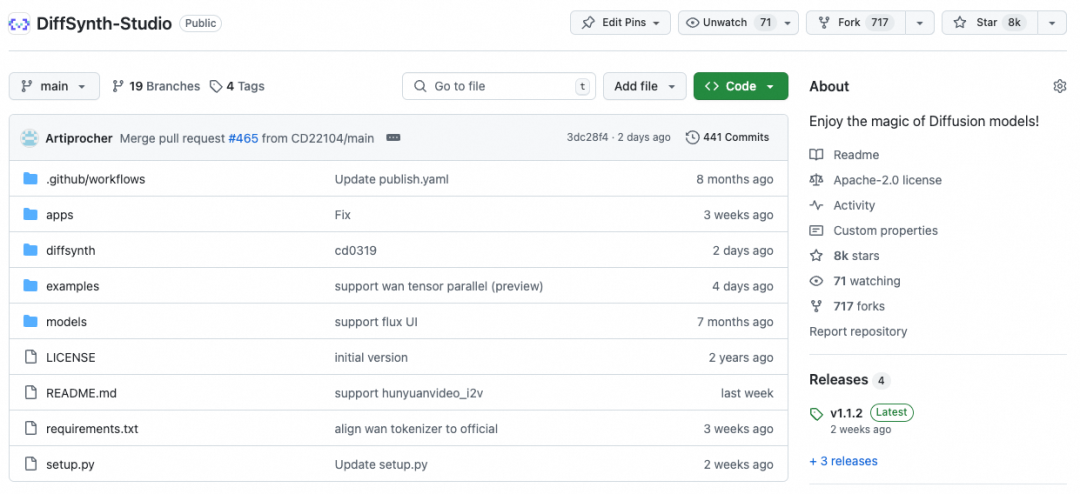The width and height of the screenshot is (1080, 494).
Task: Focus the Go to file search field
Action: [x=498, y=87]
